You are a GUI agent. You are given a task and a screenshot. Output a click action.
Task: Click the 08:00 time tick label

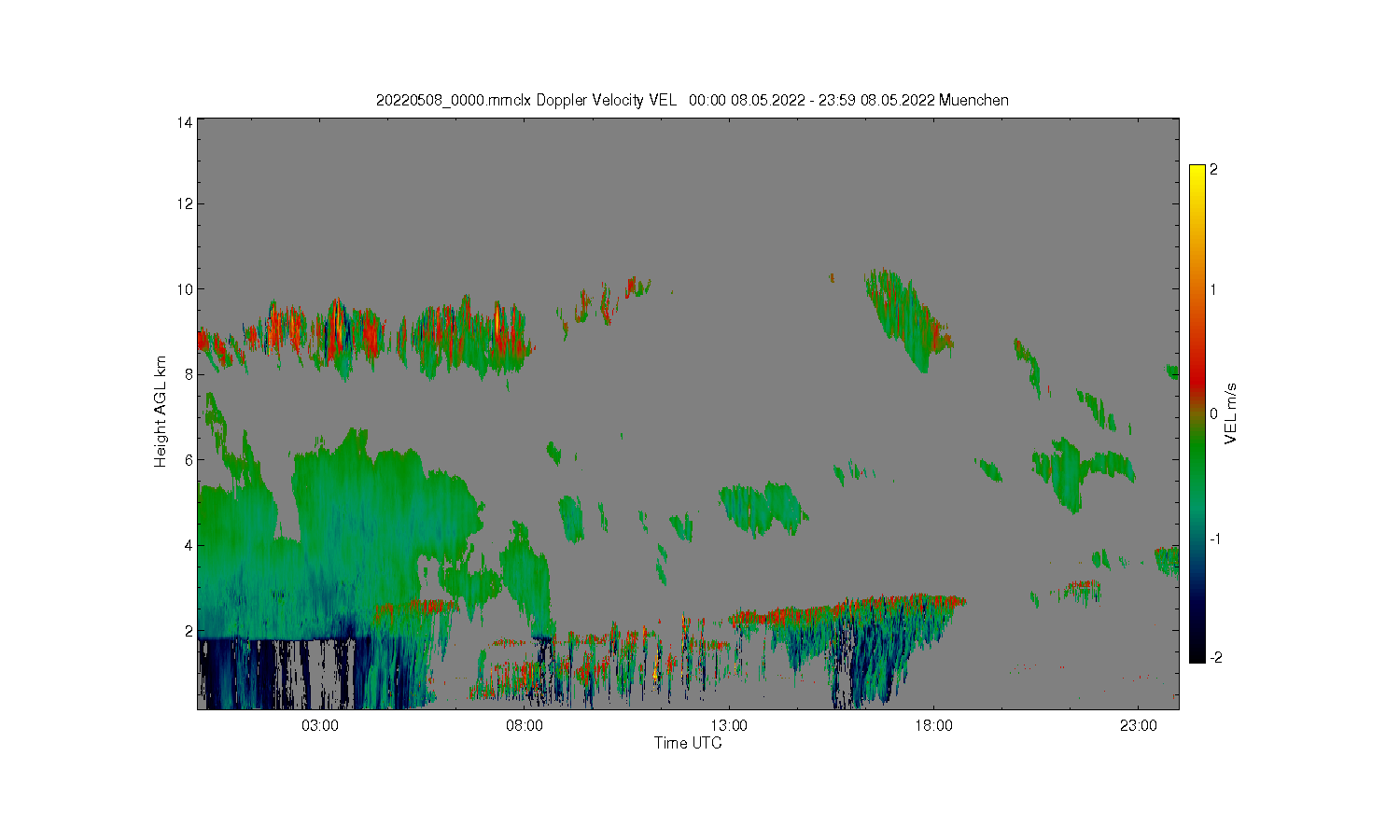pyautogui.click(x=525, y=725)
